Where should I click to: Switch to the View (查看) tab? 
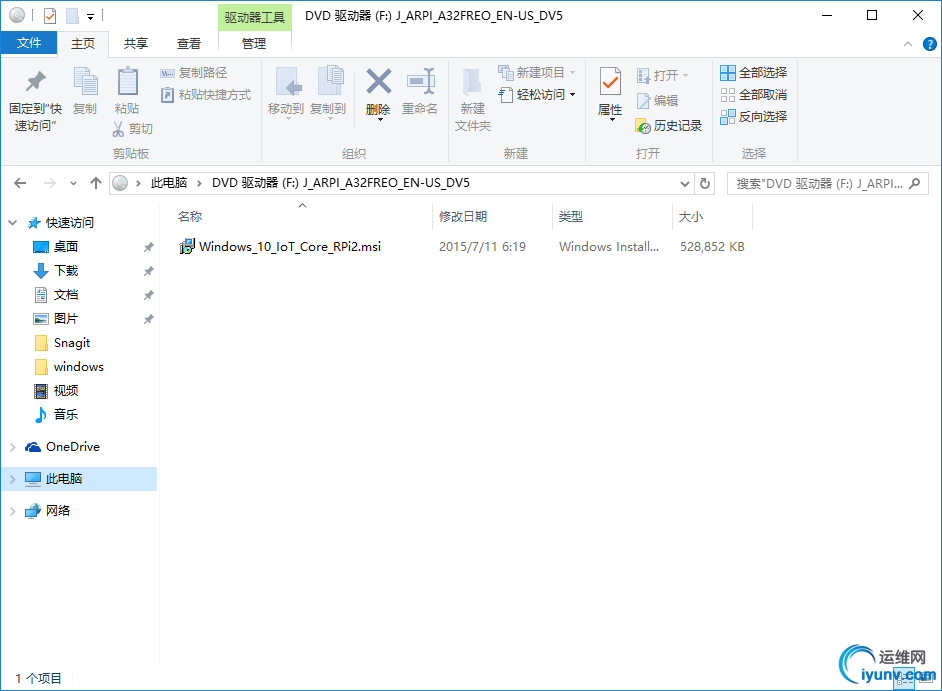point(189,43)
